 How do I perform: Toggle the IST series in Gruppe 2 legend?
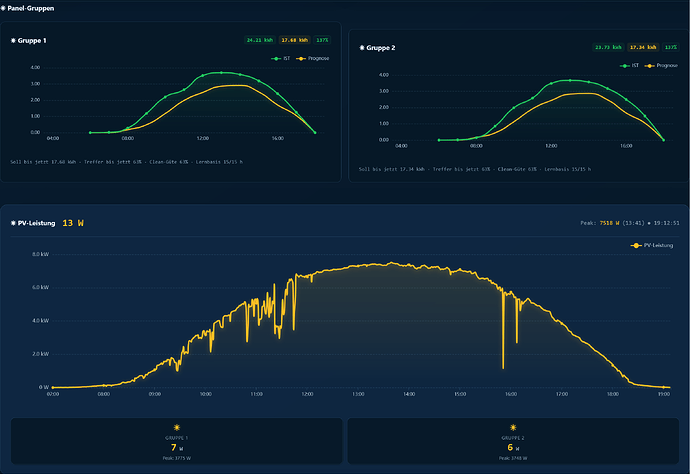click(629, 66)
